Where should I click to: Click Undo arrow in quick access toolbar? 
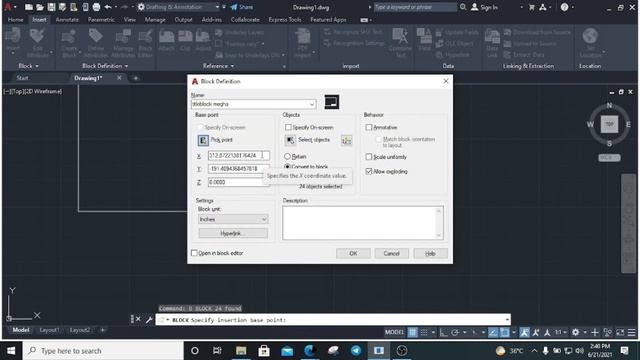pos(108,7)
